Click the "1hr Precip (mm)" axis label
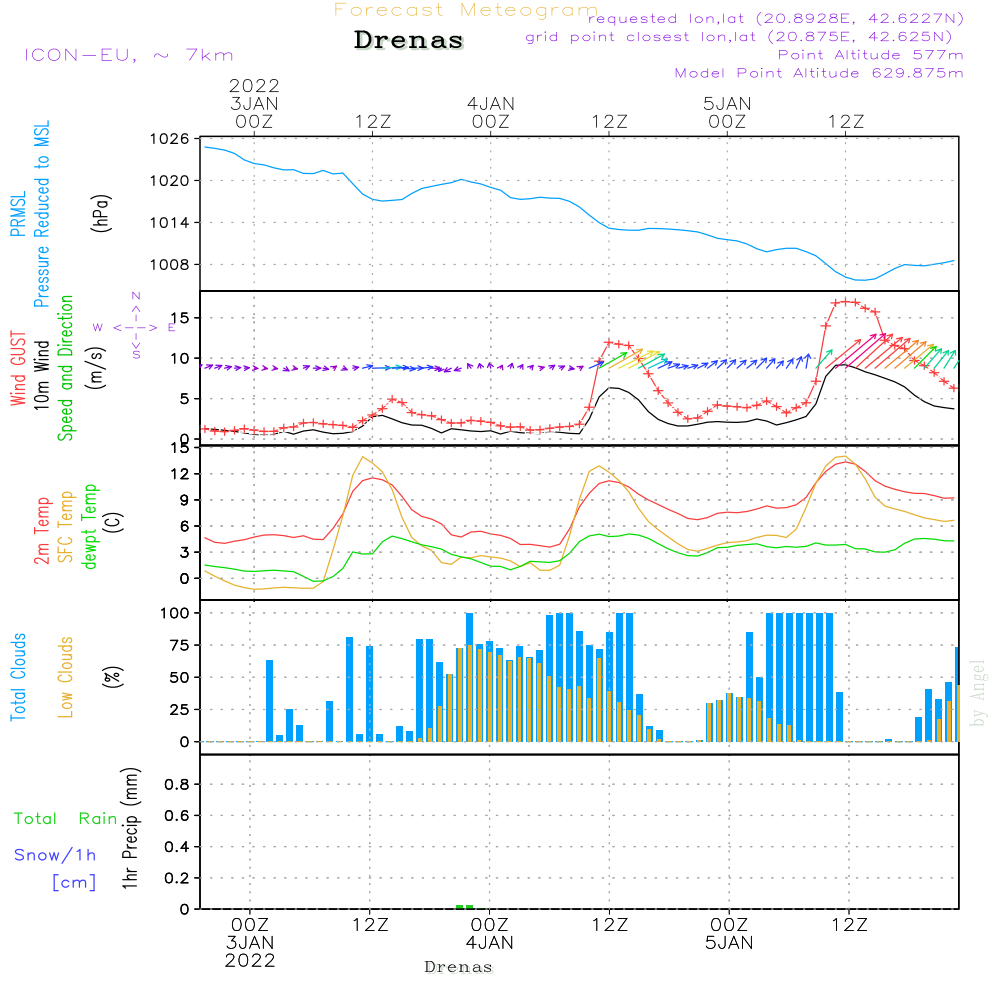 click(130, 828)
